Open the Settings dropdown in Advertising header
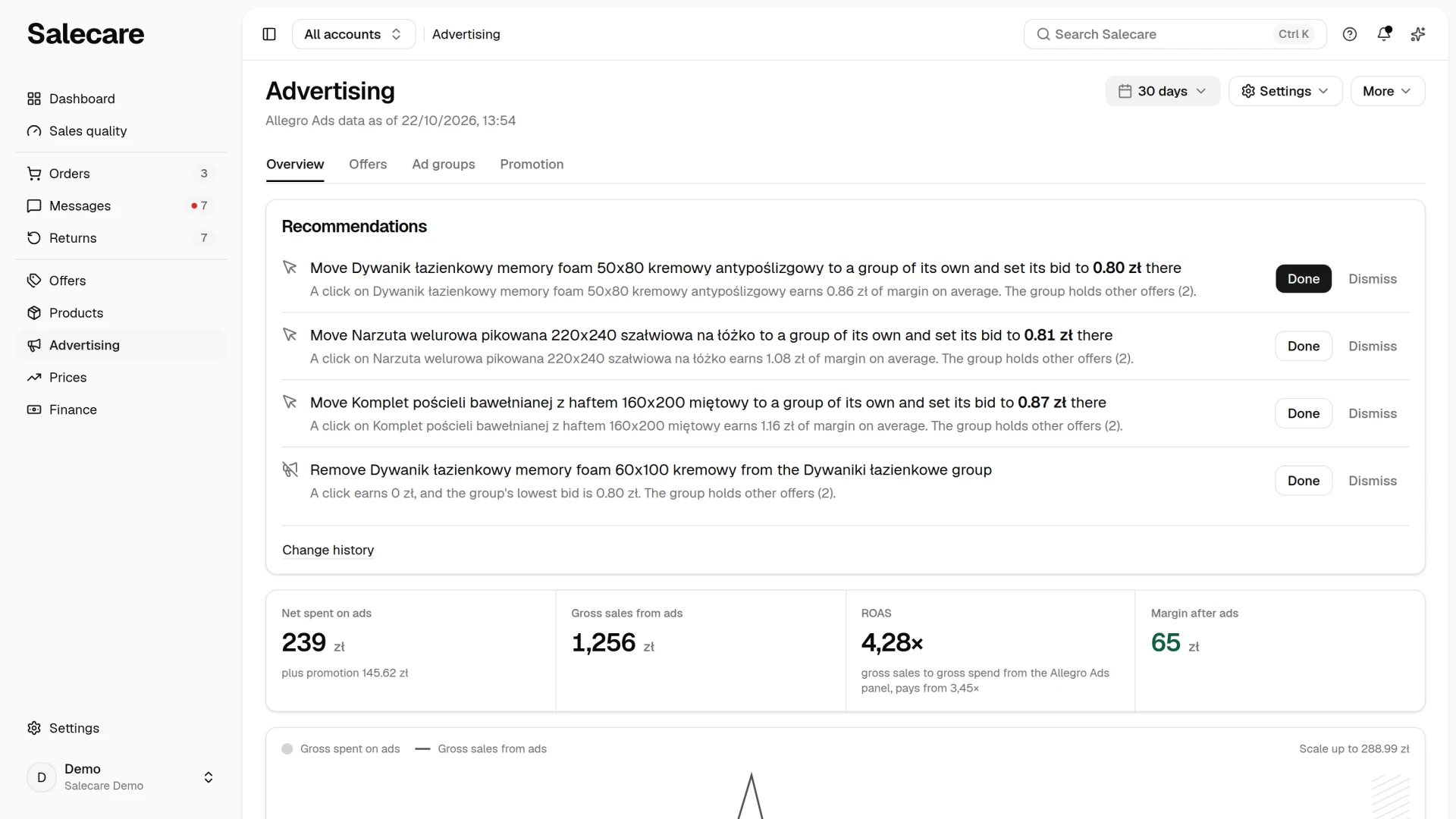The height and width of the screenshot is (819, 1456). click(1285, 91)
